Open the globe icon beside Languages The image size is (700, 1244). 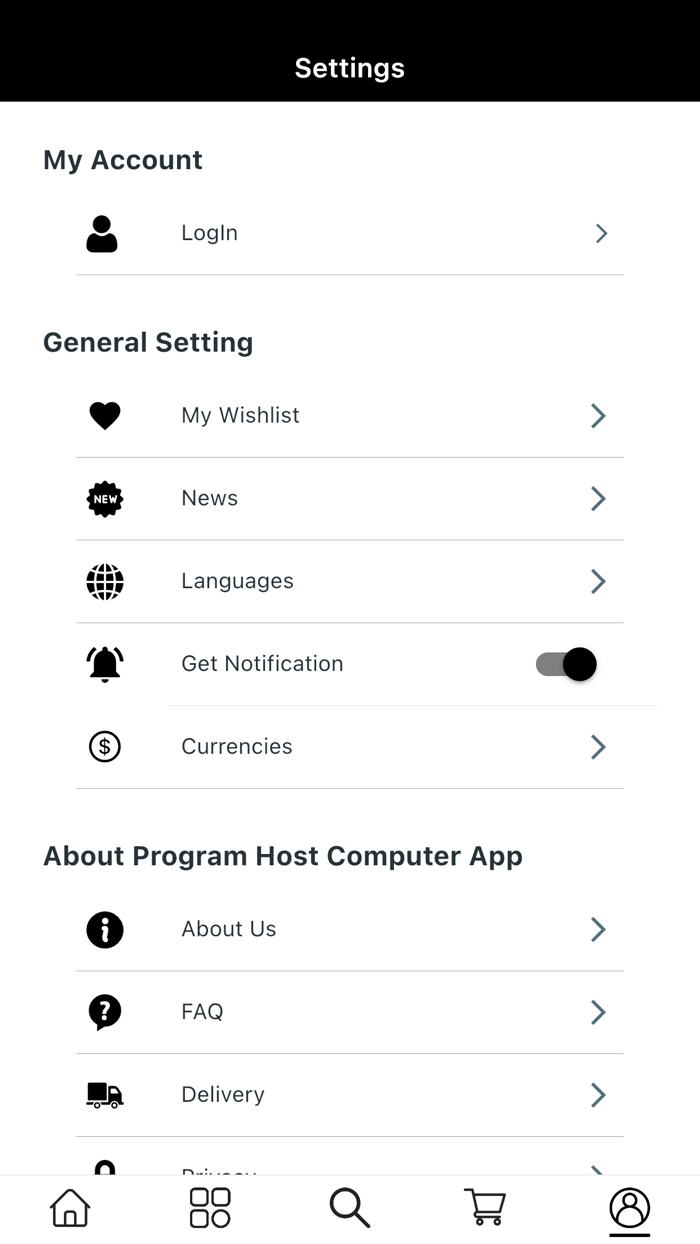(x=104, y=581)
